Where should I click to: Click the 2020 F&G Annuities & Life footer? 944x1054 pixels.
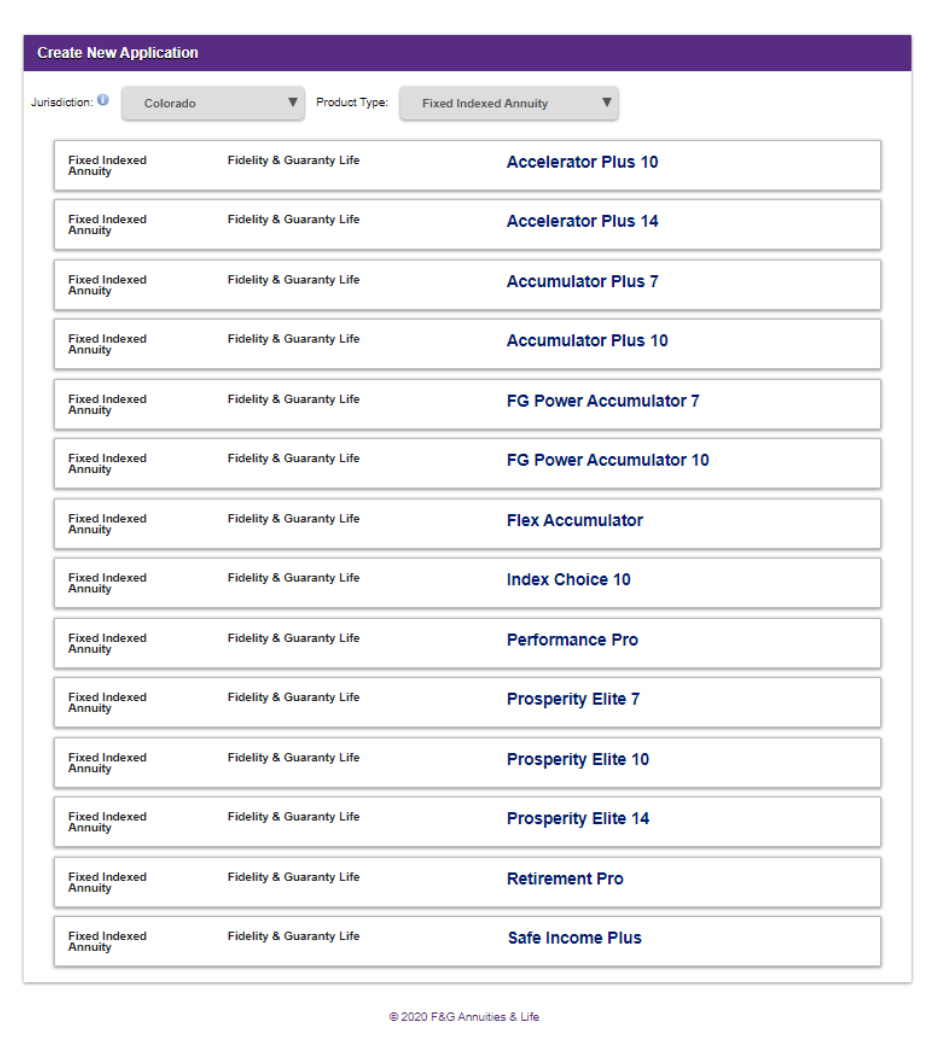coord(464,1017)
